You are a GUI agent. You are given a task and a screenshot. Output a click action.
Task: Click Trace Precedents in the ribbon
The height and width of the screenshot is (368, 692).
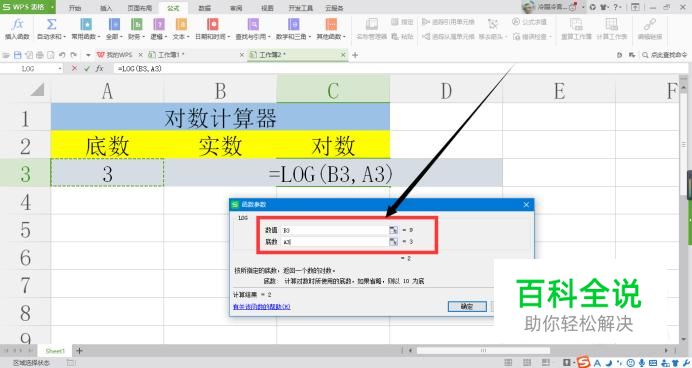448,22
